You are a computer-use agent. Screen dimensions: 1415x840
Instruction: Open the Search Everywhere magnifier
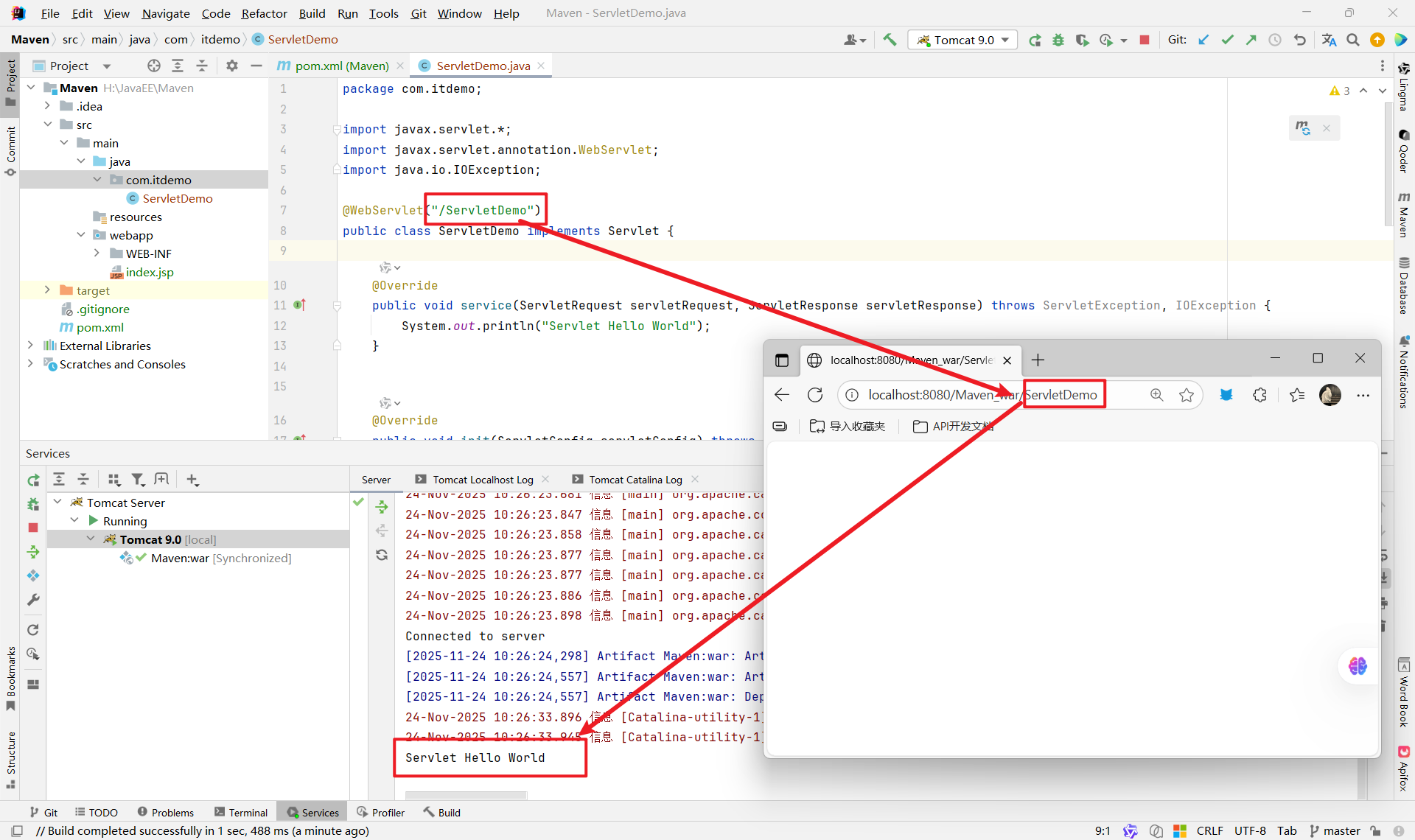click(1353, 40)
